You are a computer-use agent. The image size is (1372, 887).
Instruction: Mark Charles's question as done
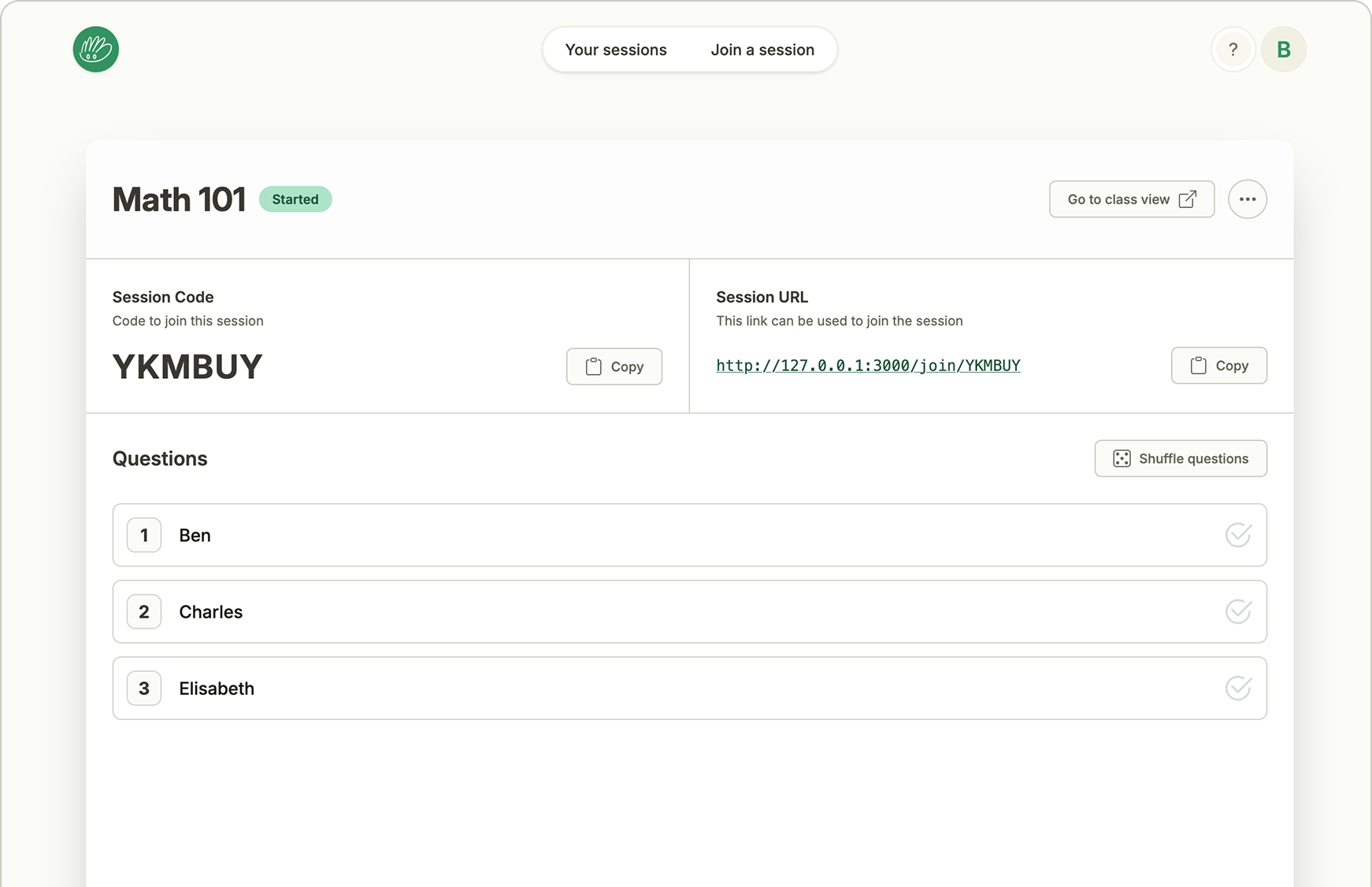[x=1238, y=611]
